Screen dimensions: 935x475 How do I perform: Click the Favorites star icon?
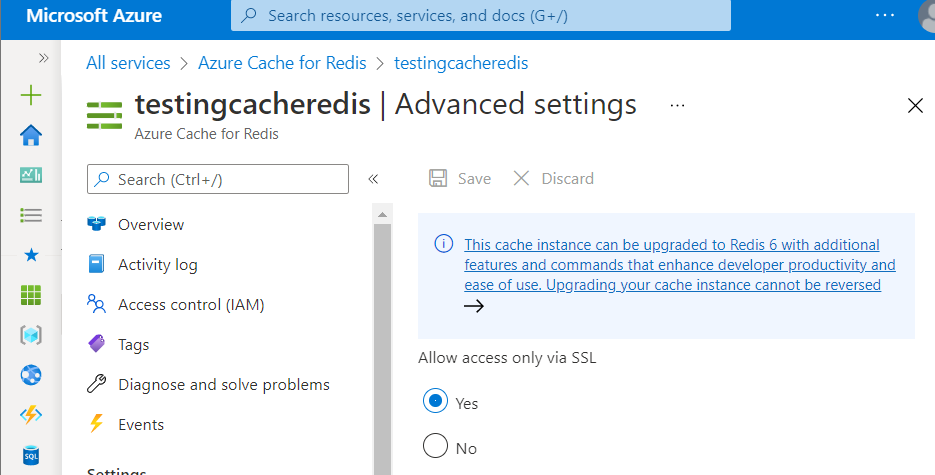pos(31,255)
